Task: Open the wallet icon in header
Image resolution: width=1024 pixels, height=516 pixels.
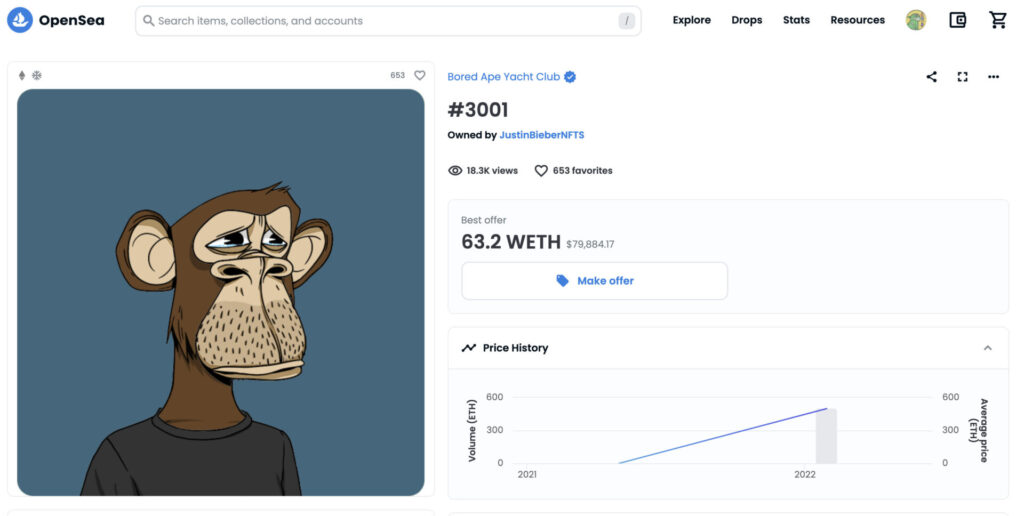Action: click(x=957, y=20)
